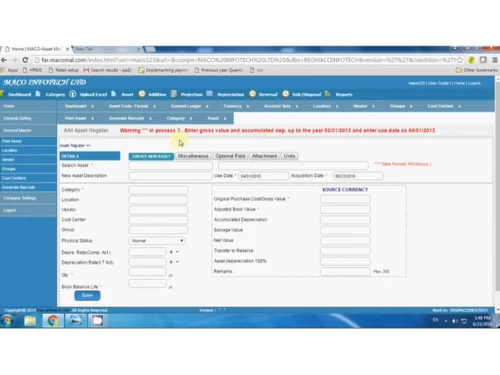The image size is (500, 375).
Task: Click the Create New Asset button
Action: pyautogui.click(x=151, y=156)
